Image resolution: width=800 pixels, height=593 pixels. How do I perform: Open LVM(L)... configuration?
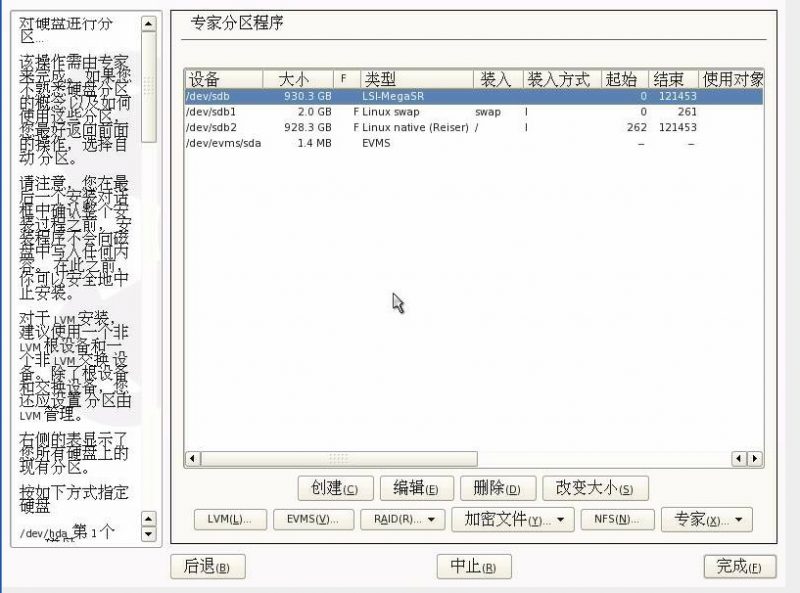click(x=230, y=519)
